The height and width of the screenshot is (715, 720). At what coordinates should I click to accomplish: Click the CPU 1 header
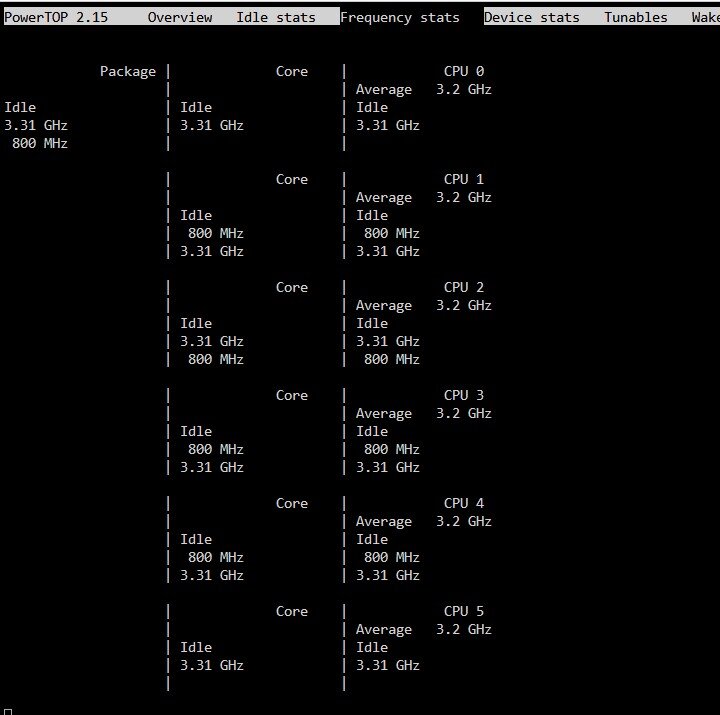[x=464, y=179]
